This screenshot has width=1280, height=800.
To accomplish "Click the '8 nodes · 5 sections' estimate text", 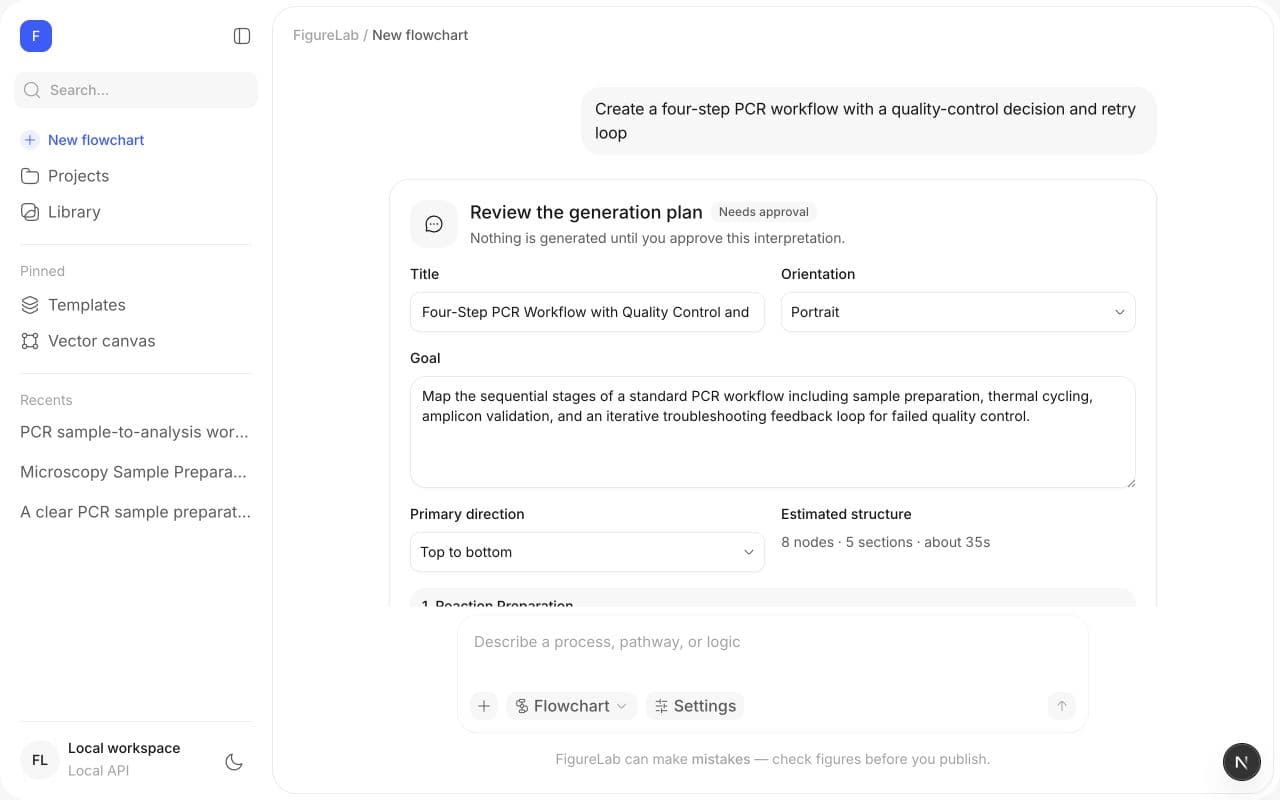I will click(x=886, y=542).
